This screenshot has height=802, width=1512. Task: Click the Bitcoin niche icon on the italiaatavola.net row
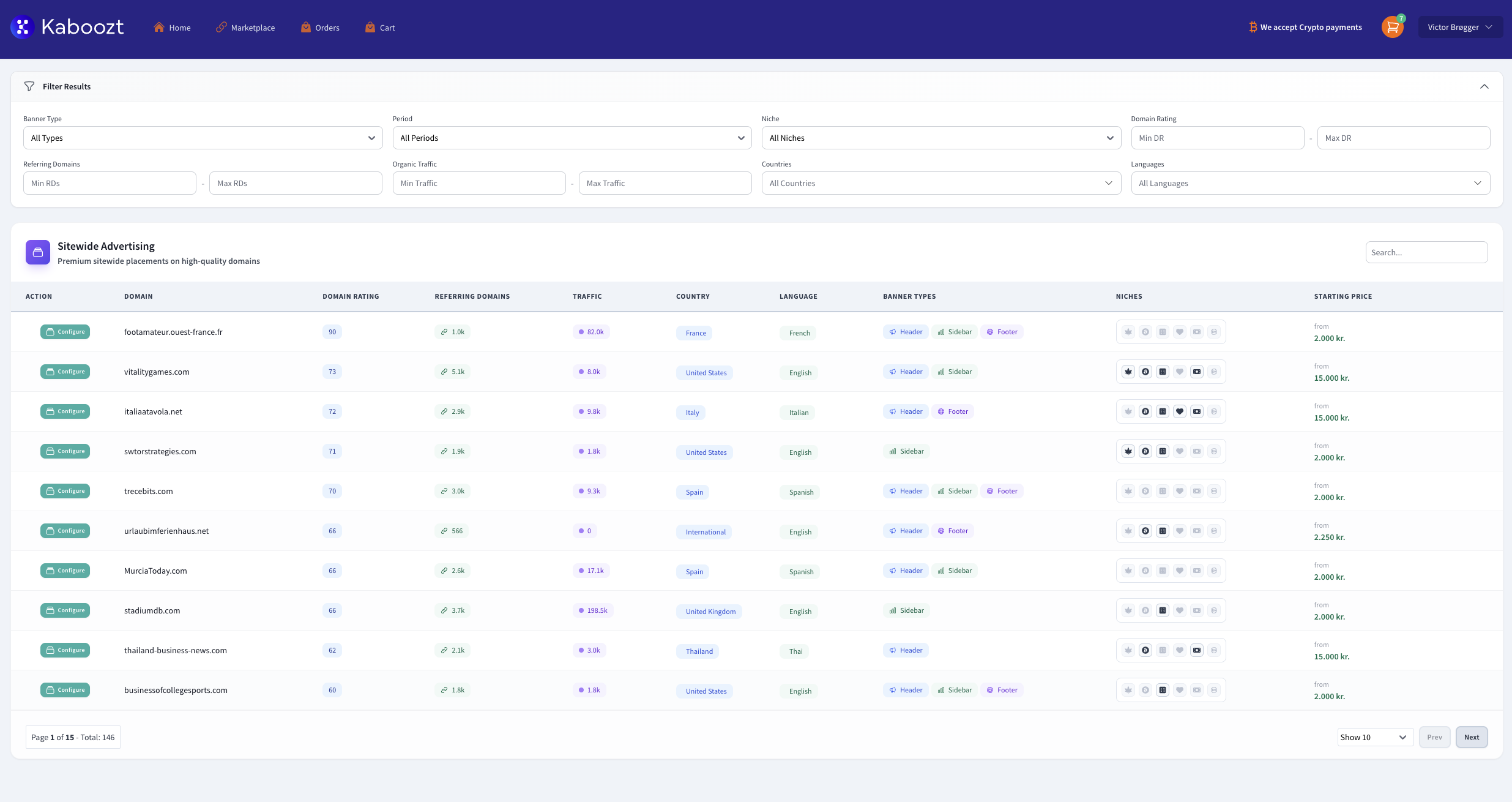[x=1145, y=411]
